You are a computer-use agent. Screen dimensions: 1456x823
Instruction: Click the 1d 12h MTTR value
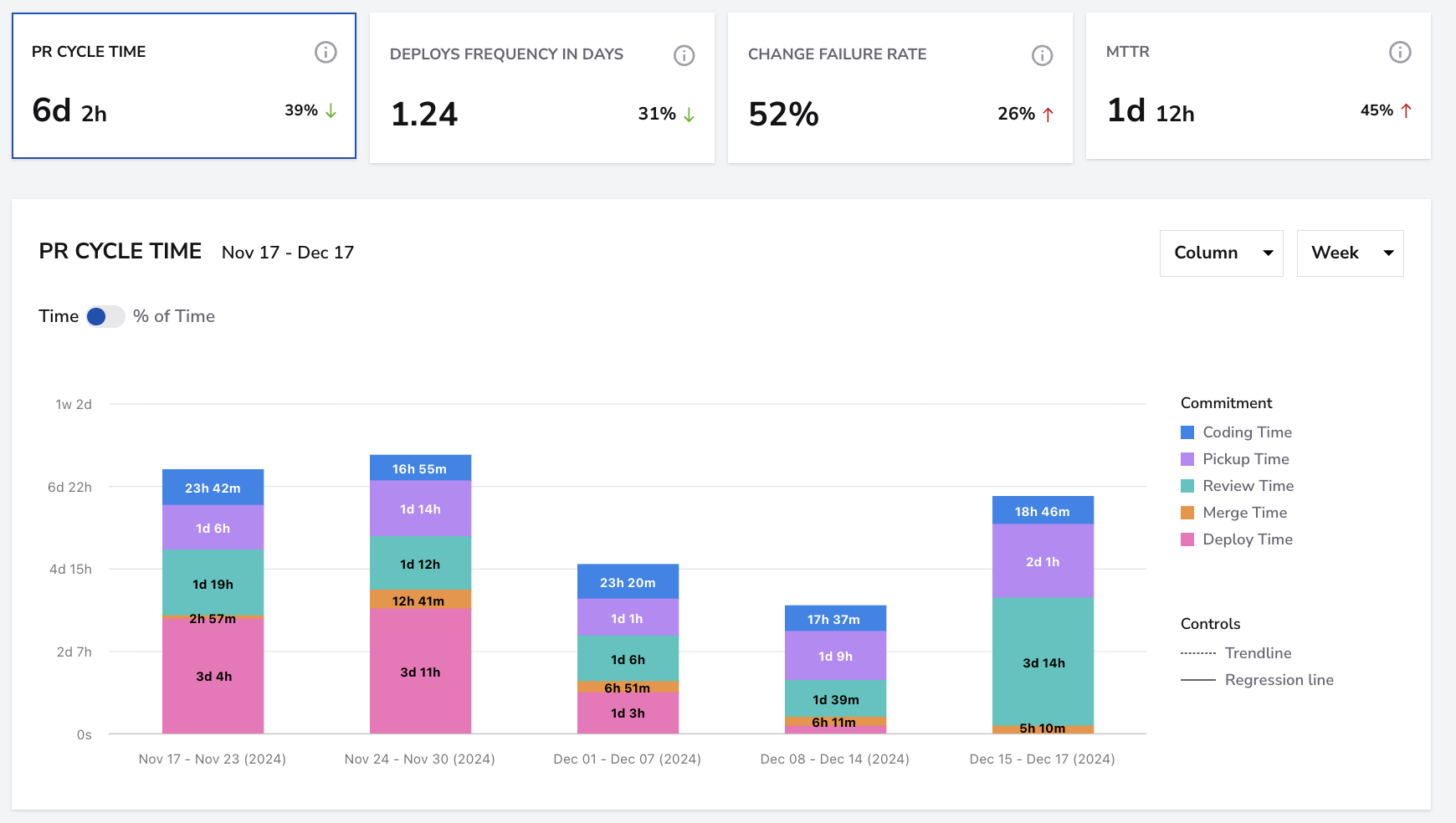[1151, 110]
